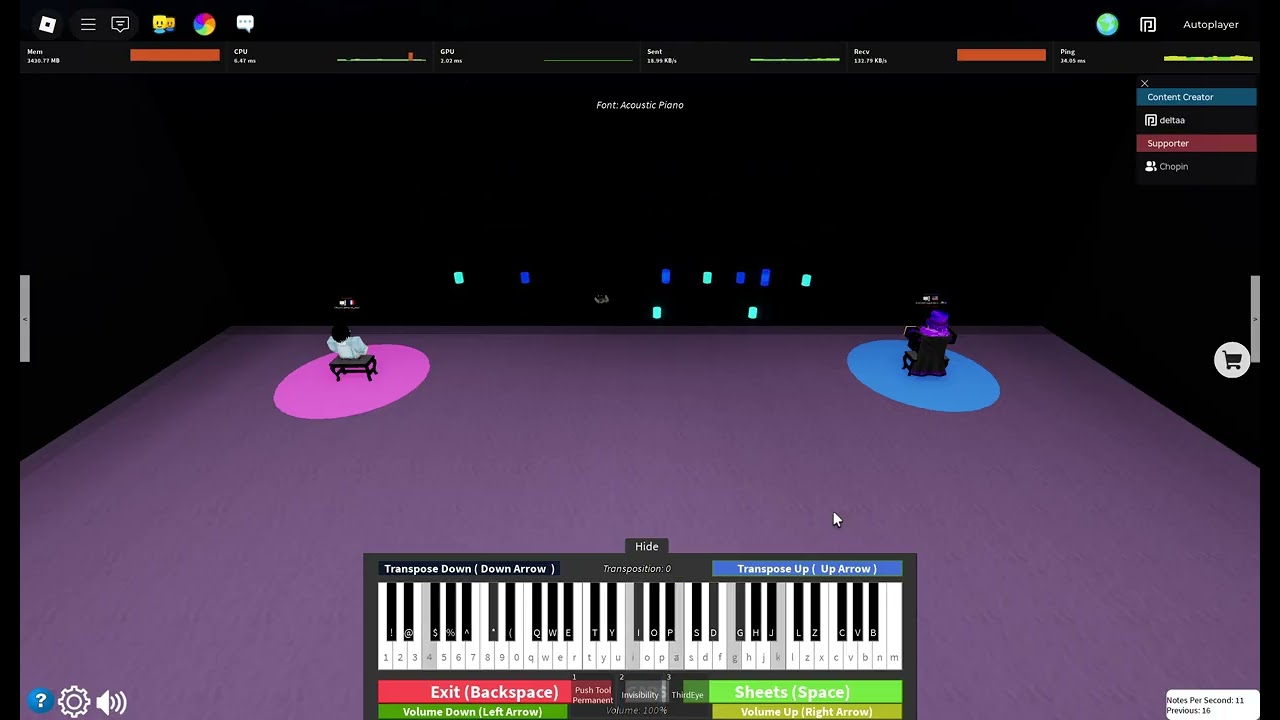
Task: Click the people icon beside Chopin
Action: (x=1151, y=166)
